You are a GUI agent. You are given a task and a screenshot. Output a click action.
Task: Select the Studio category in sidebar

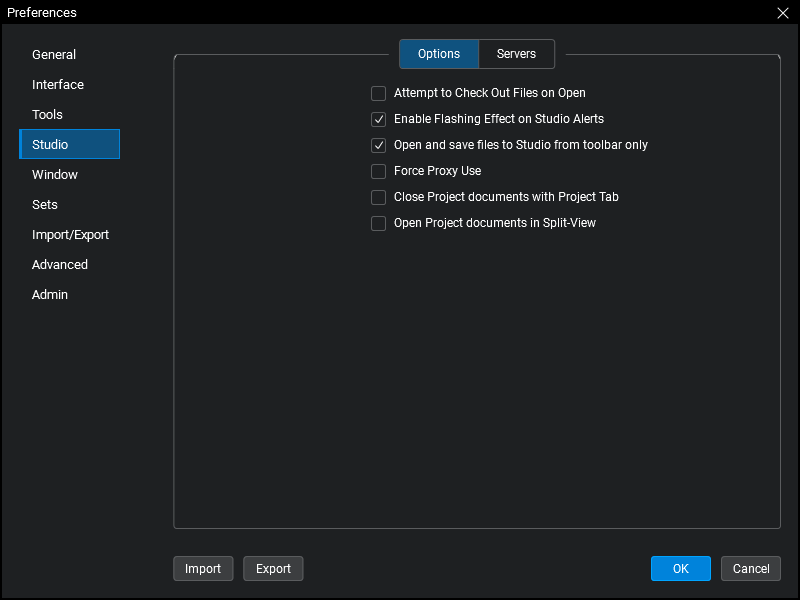[50, 145]
